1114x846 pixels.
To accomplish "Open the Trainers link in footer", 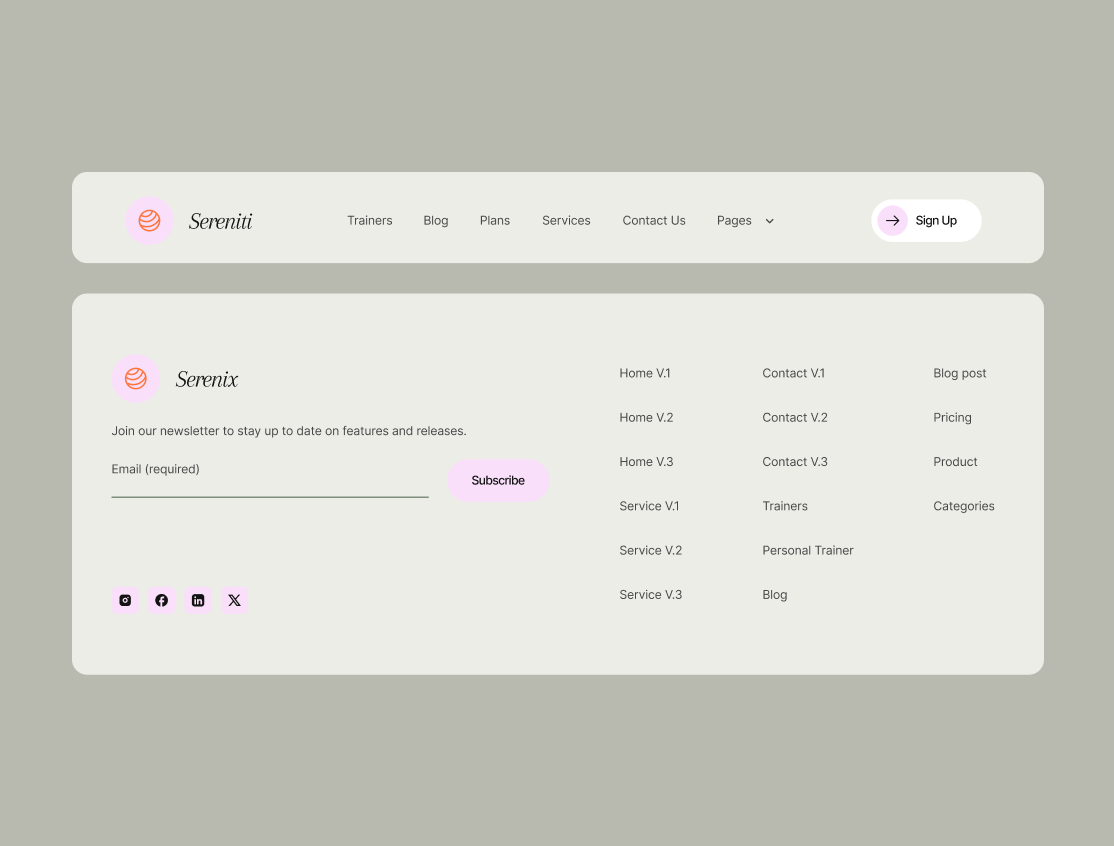I will tap(784, 506).
